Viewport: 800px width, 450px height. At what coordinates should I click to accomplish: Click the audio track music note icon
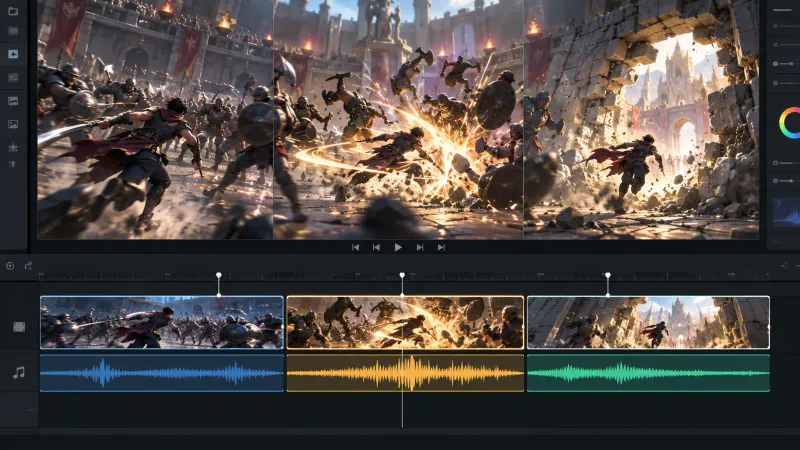pos(19,373)
